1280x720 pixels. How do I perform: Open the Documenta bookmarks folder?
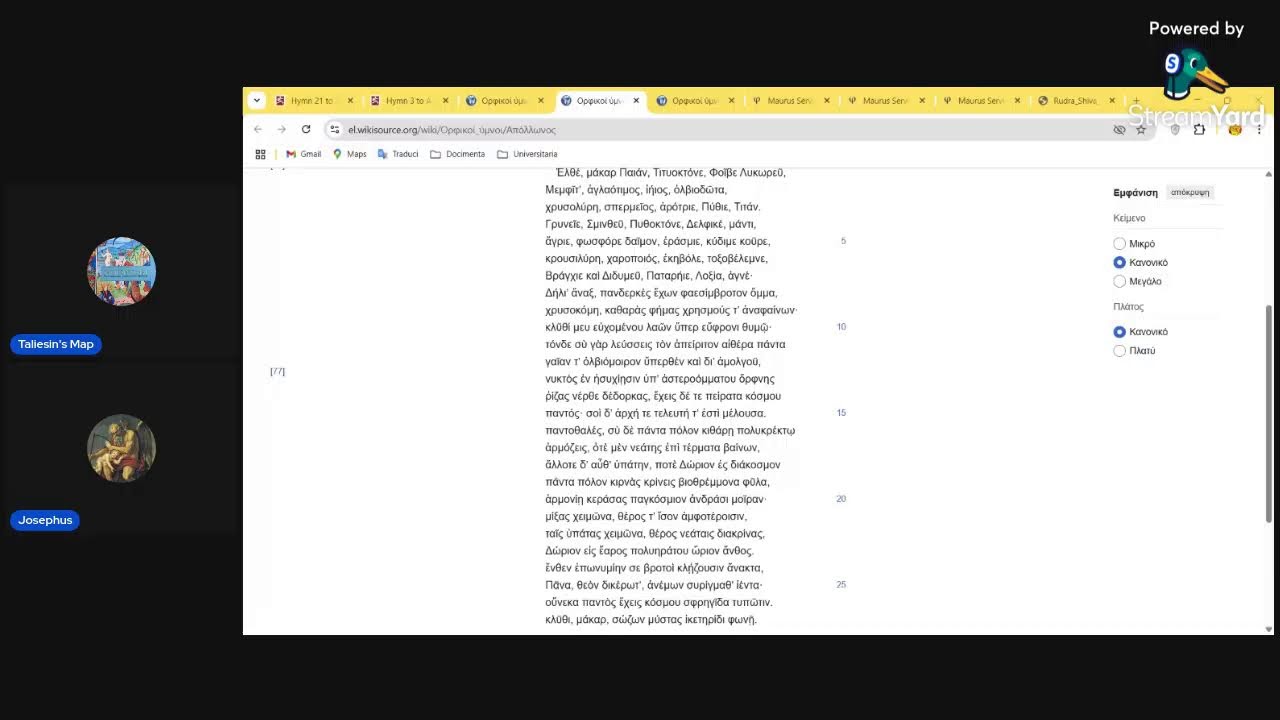point(458,154)
